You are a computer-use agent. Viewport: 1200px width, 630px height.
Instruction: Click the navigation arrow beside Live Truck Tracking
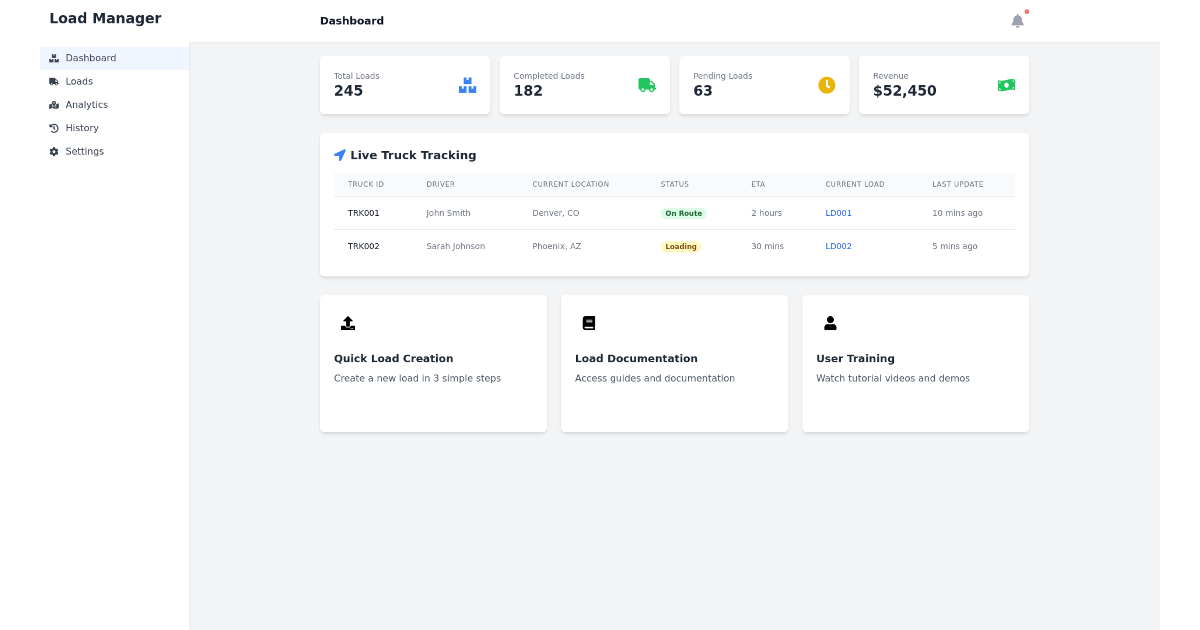click(340, 155)
